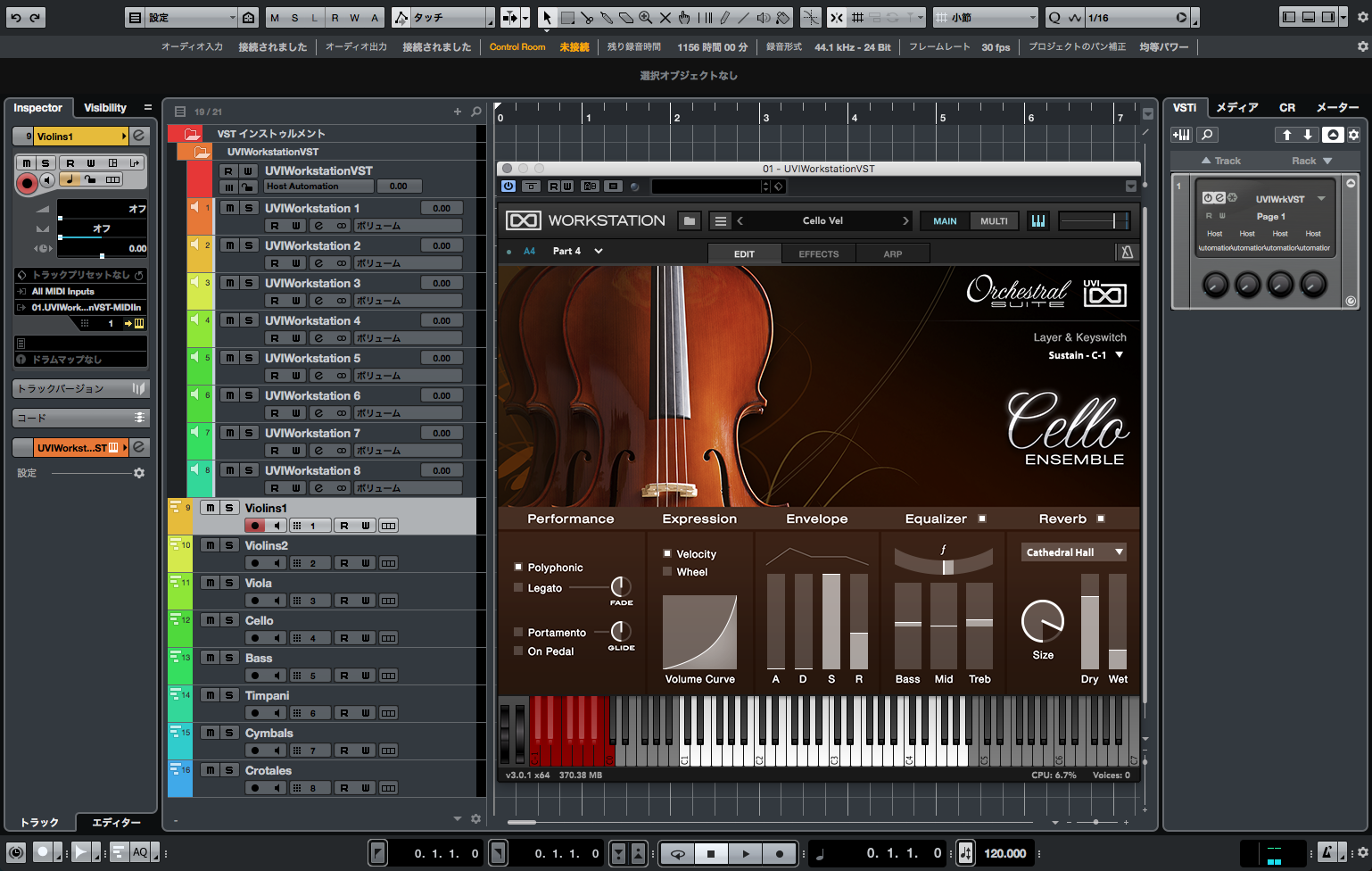Select the scissors split tool
Viewport: 1372px width, 871px height.
click(587, 18)
